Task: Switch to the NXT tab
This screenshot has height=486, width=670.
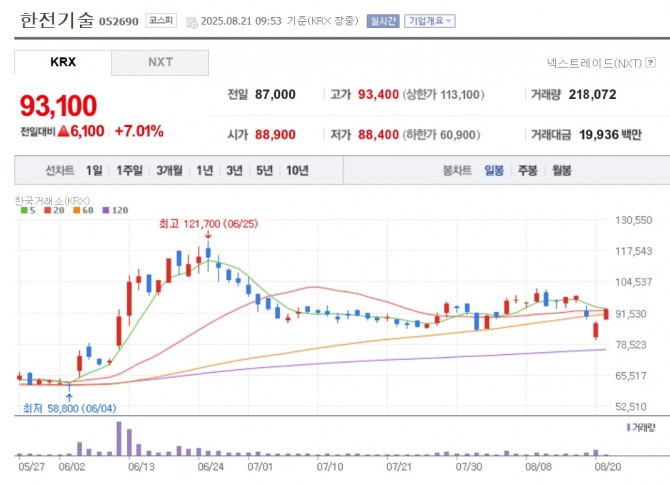Action: pos(160,62)
